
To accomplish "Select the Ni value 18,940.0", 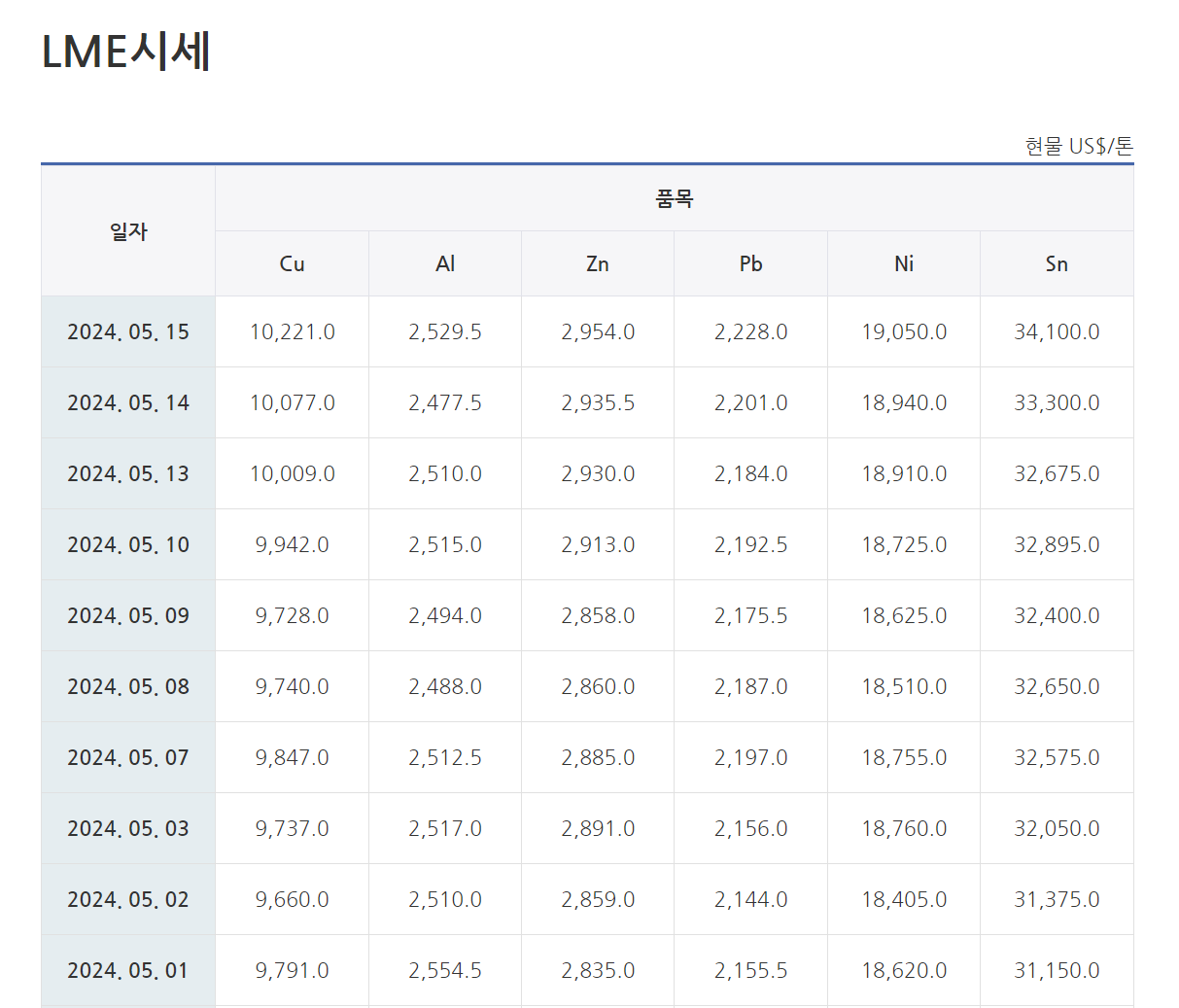I will click(904, 403).
